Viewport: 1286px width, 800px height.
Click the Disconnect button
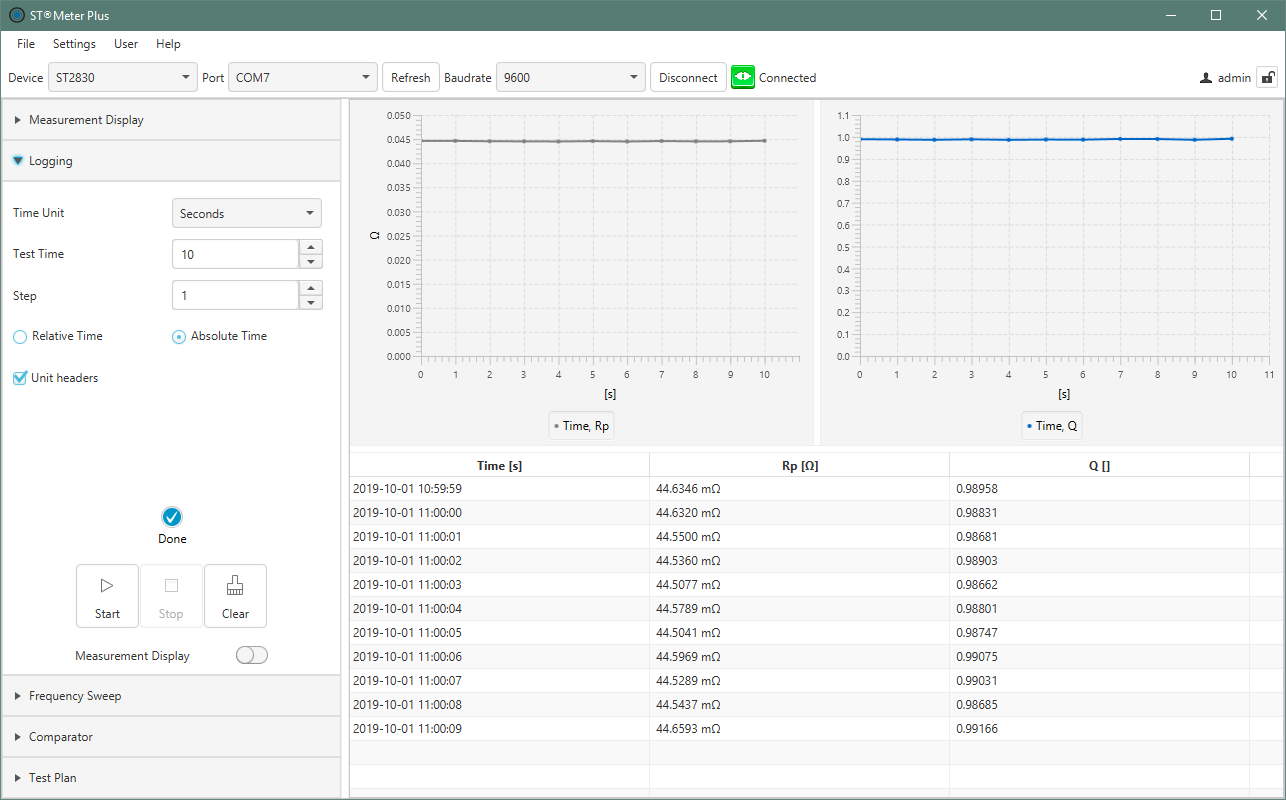(x=688, y=77)
